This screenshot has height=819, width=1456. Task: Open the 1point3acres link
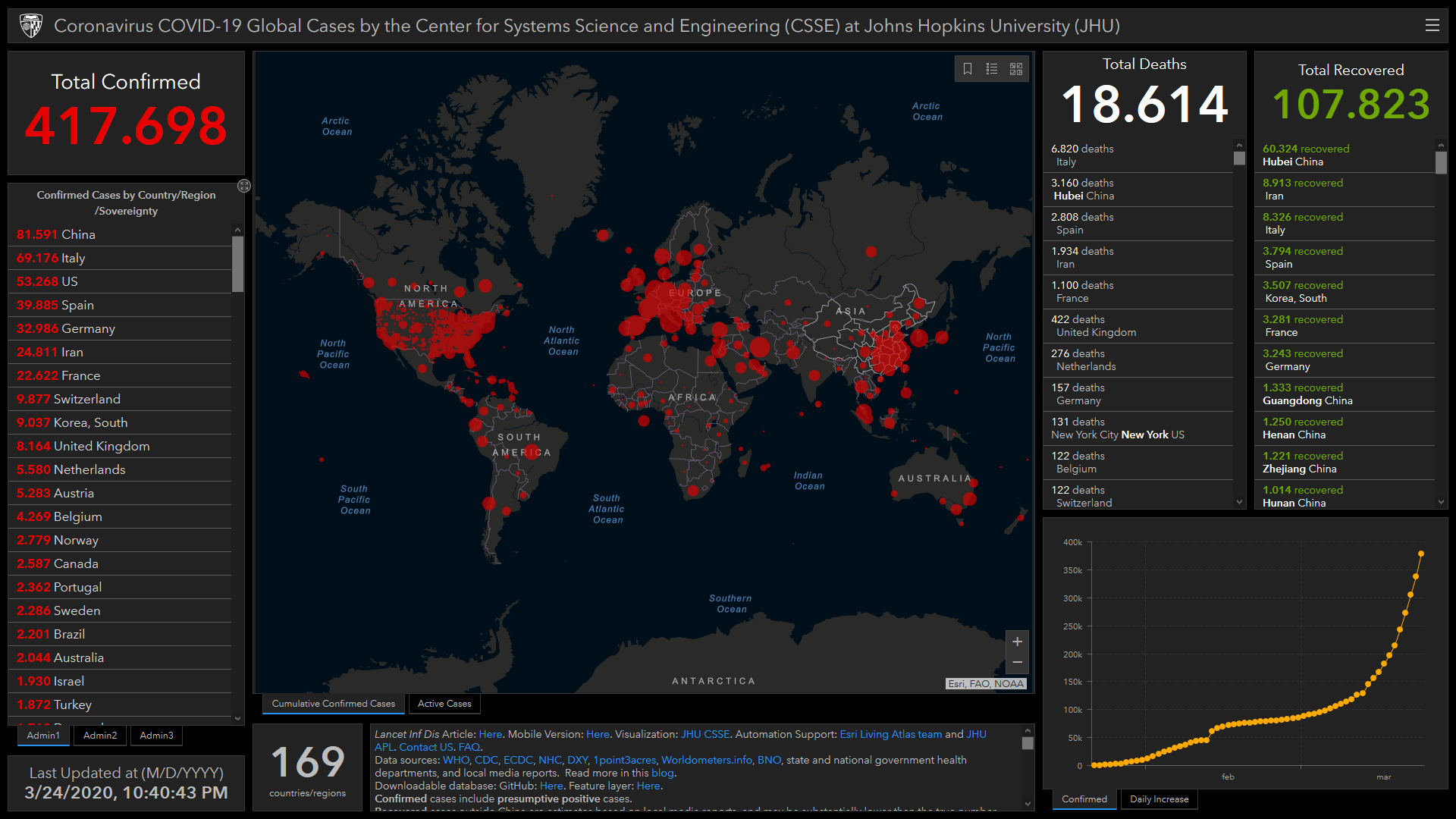(x=624, y=760)
